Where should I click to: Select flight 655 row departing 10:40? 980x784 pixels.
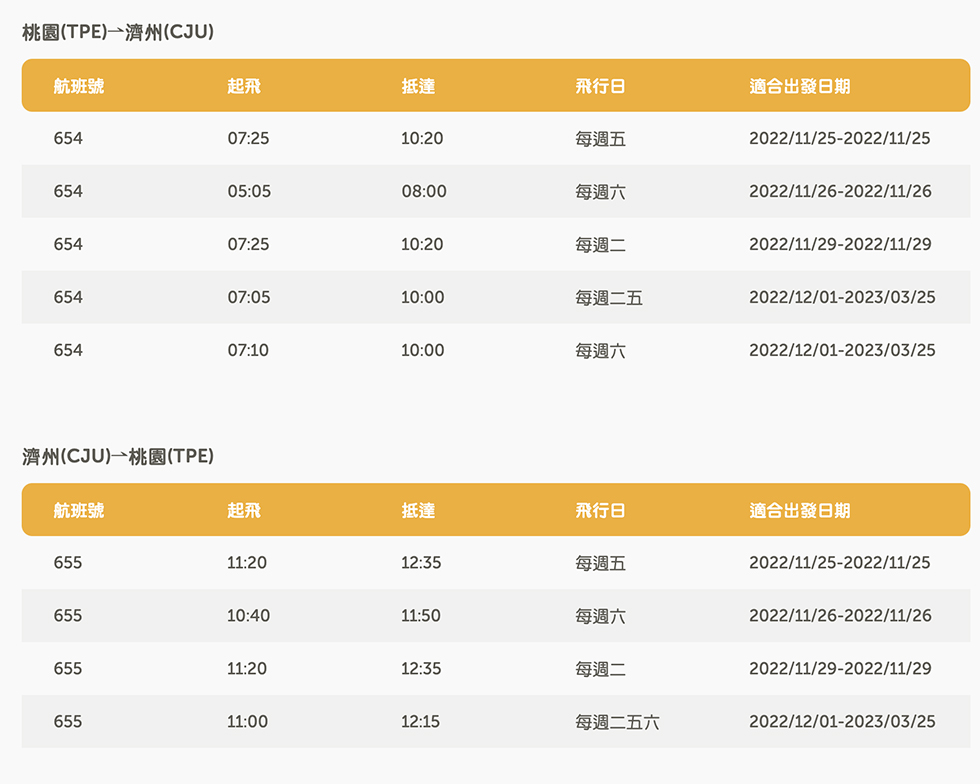[496, 616]
